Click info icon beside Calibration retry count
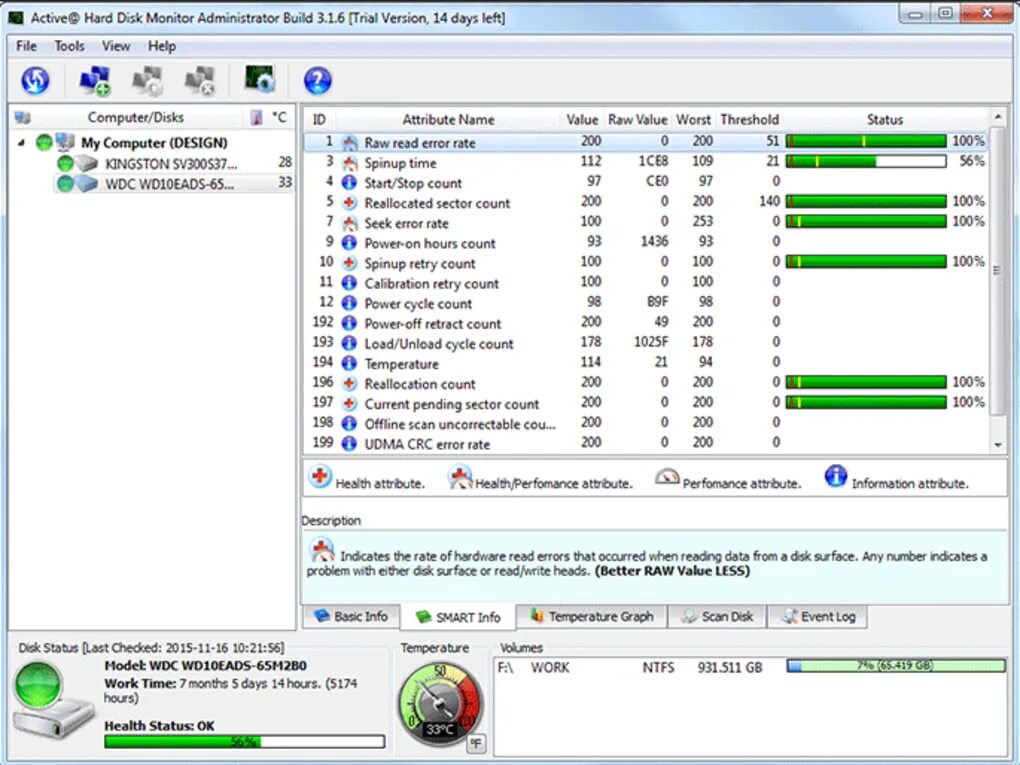 (350, 284)
